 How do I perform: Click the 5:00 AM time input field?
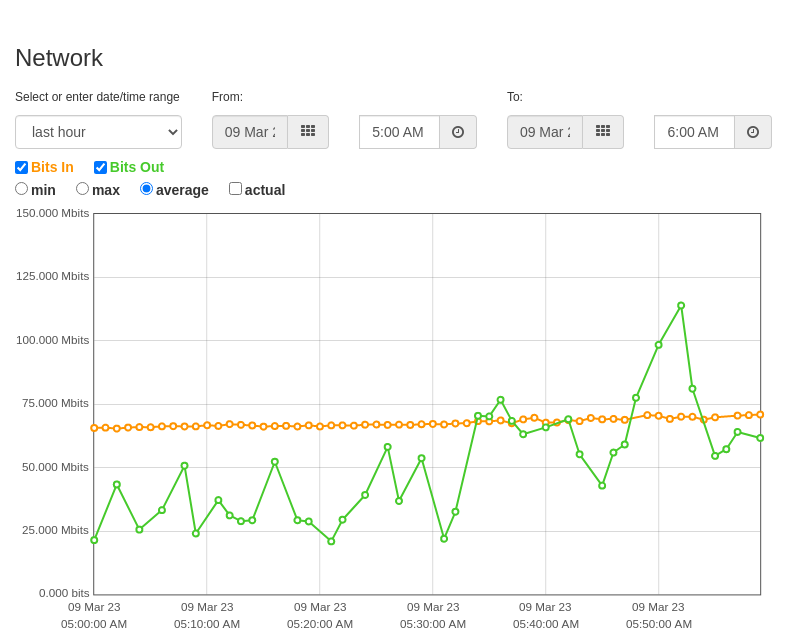400,132
